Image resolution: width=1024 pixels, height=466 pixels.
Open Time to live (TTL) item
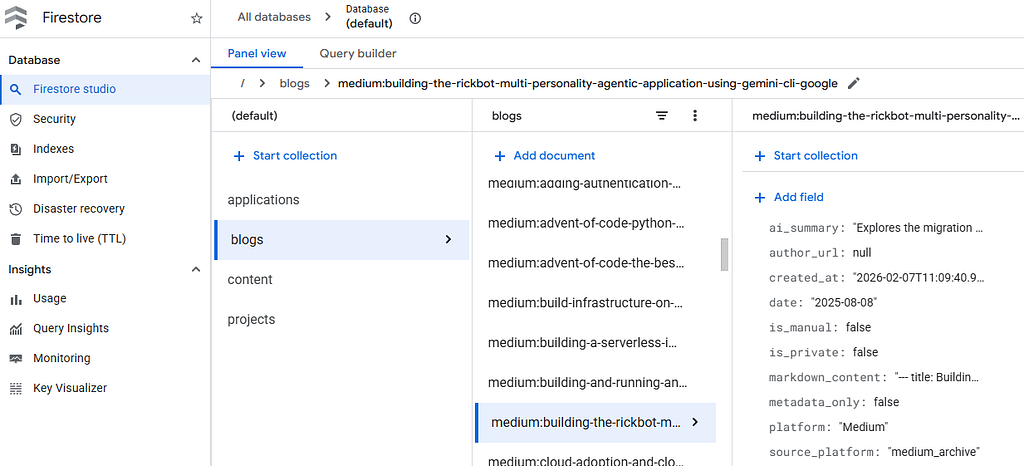tap(105, 240)
